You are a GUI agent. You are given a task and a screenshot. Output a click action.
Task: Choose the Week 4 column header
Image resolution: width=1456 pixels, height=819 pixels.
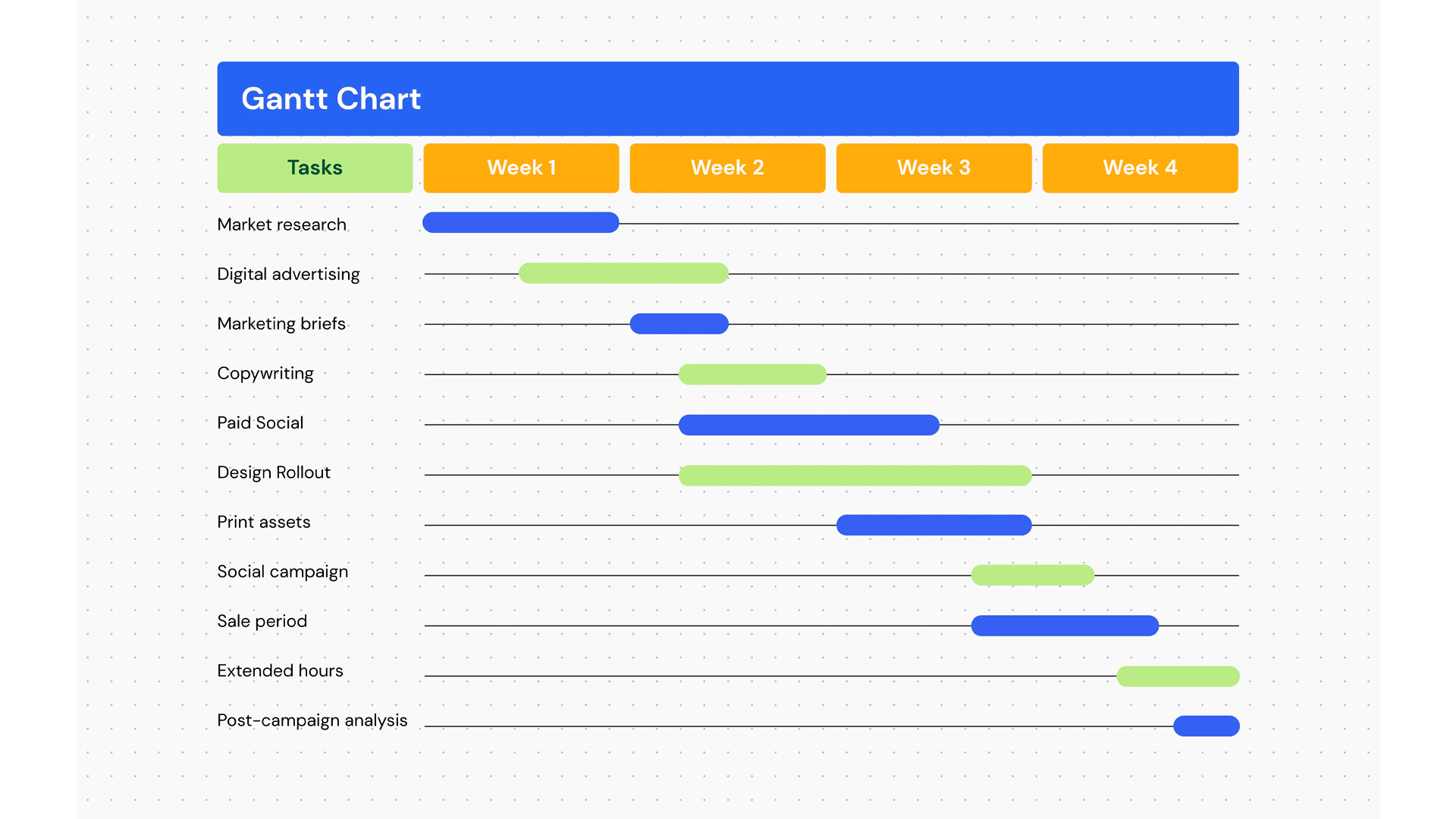(1140, 168)
